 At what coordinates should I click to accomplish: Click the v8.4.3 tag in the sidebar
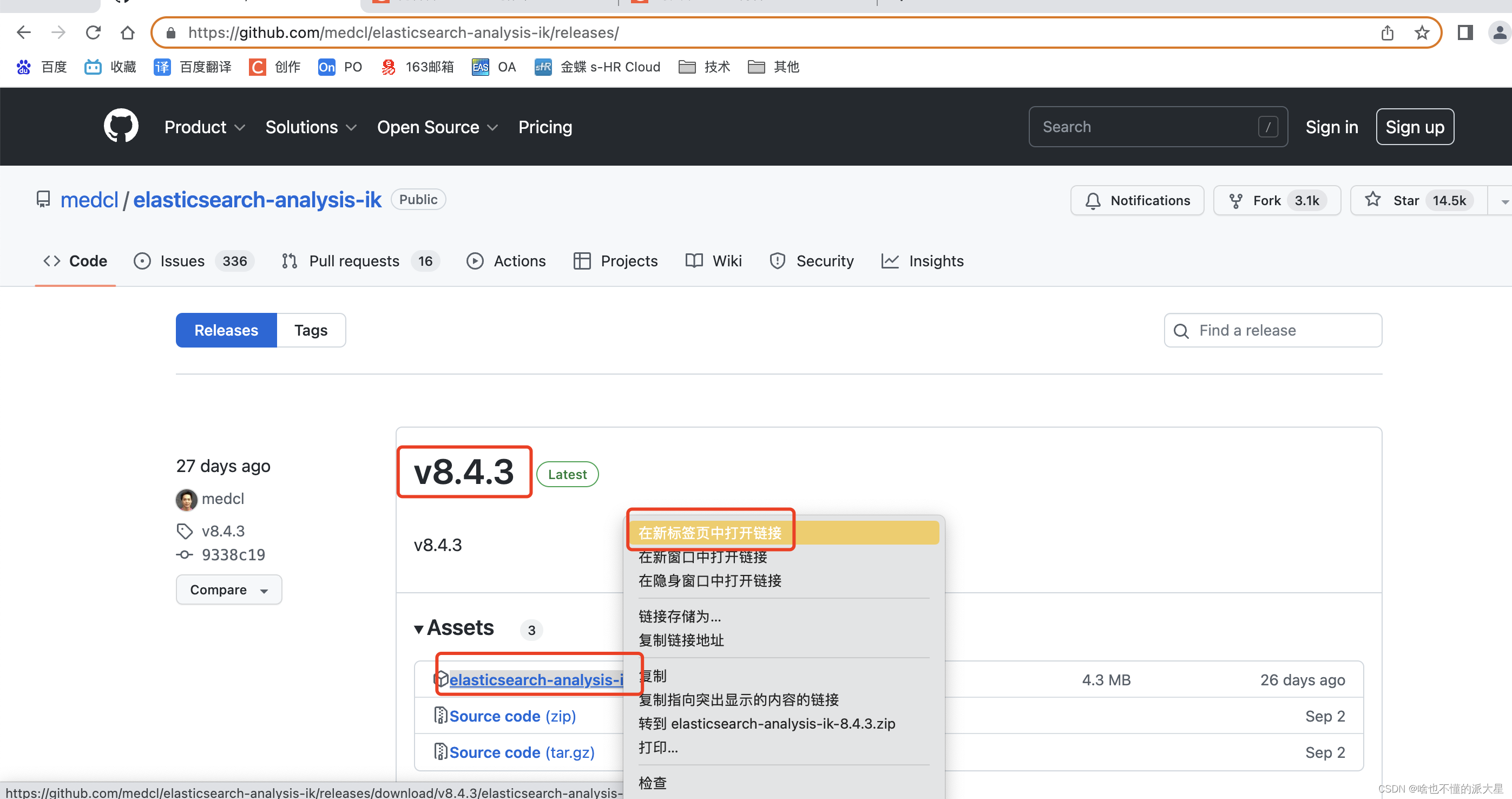tap(223, 531)
